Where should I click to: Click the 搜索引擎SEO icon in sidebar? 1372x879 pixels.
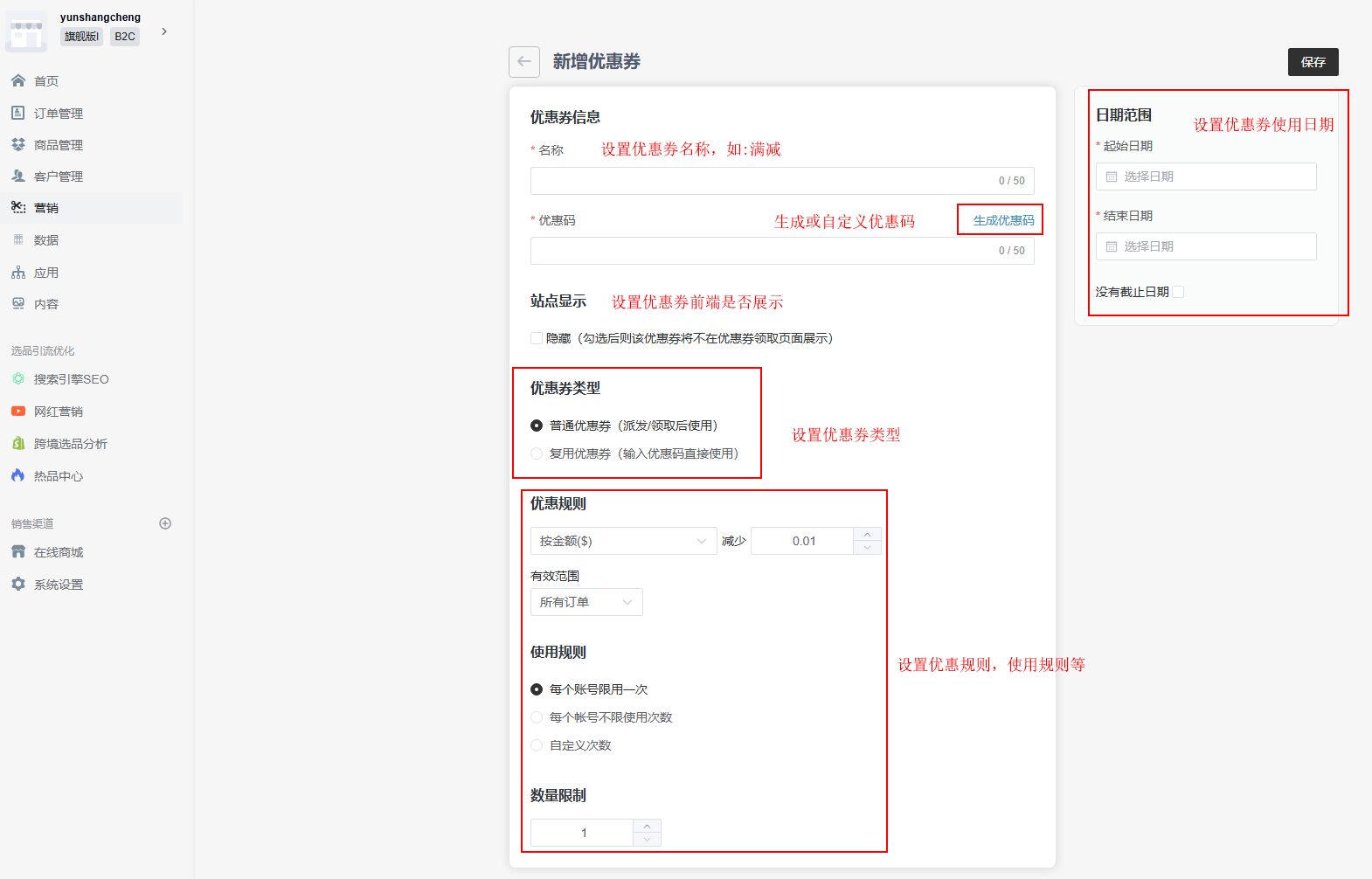18,379
